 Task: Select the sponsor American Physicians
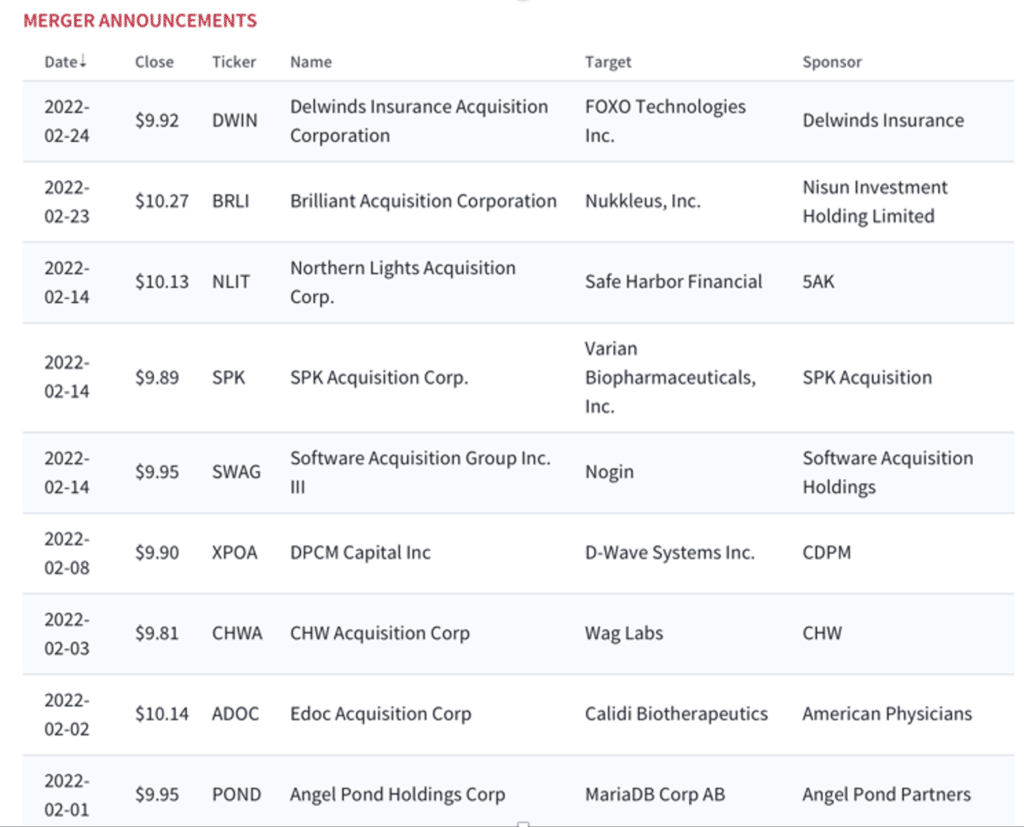tap(887, 714)
